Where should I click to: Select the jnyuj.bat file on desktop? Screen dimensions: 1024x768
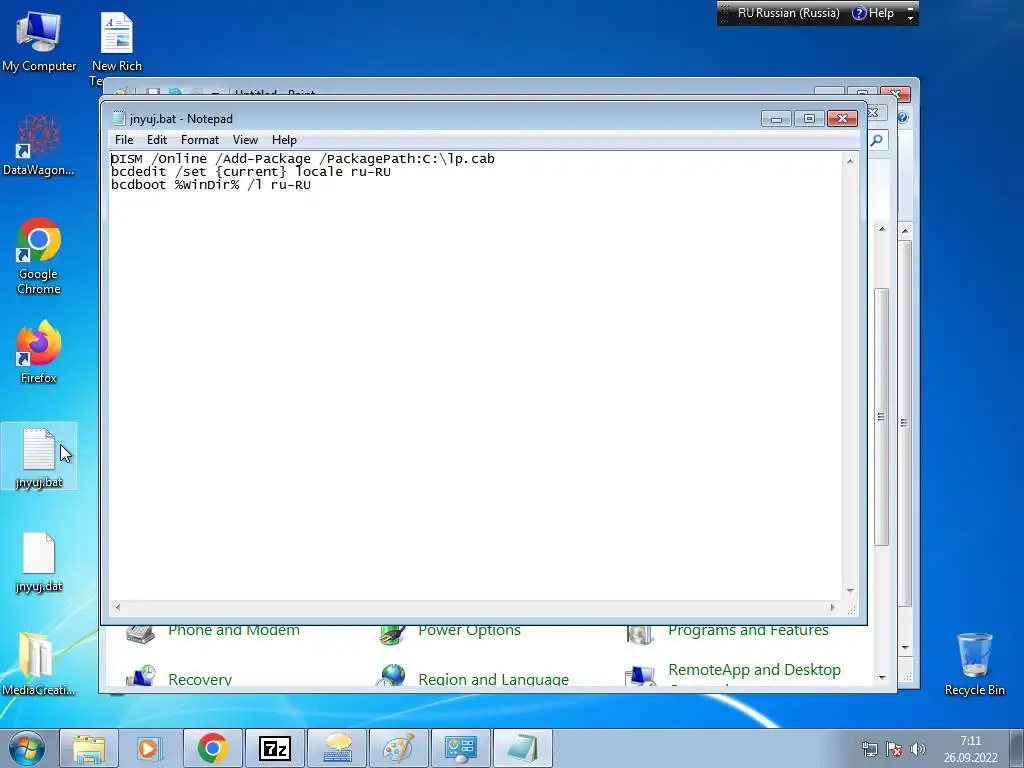click(39, 457)
